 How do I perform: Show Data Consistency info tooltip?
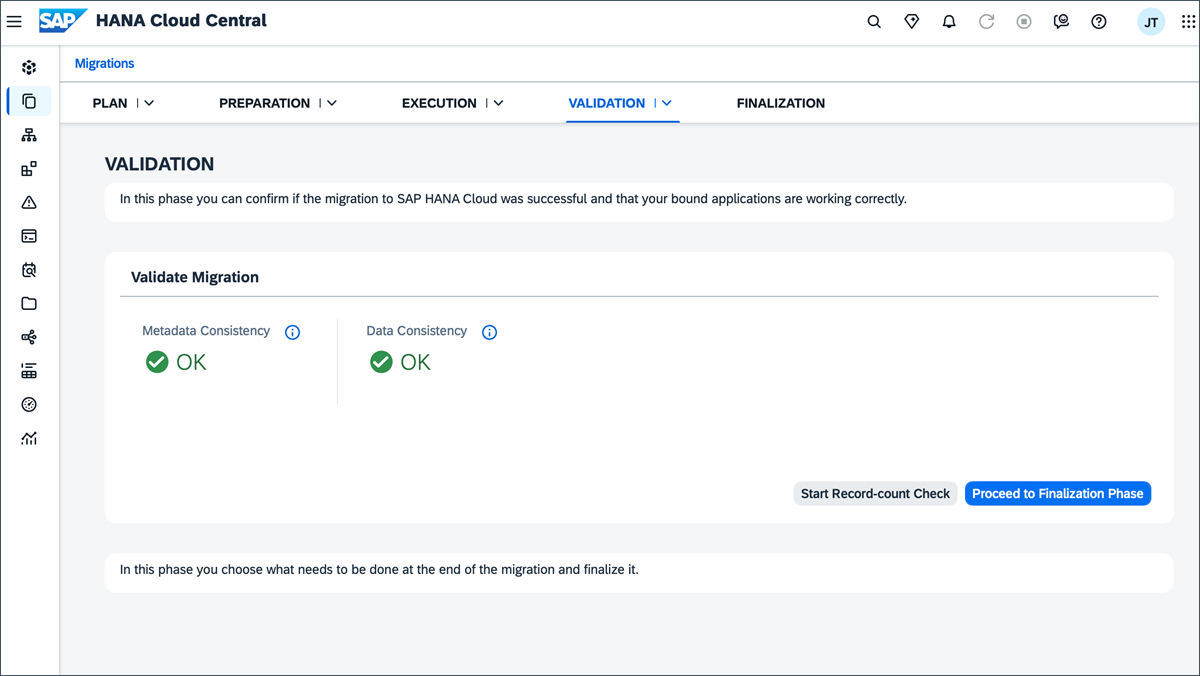[489, 332]
